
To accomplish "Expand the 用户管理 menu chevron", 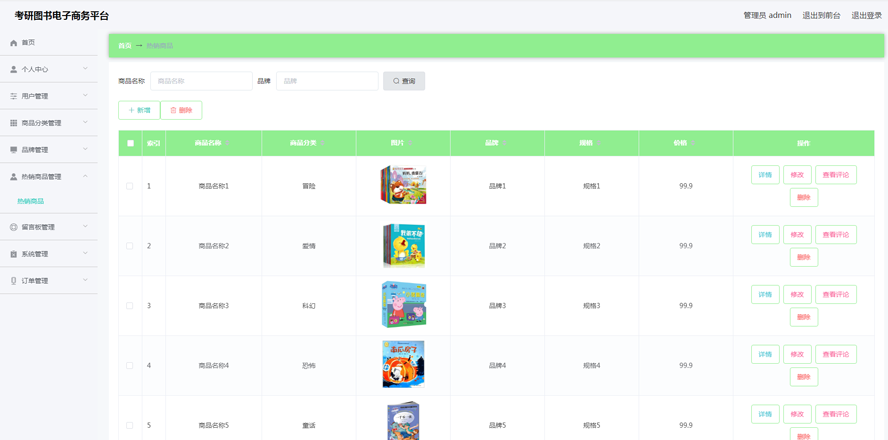I will pos(85,96).
